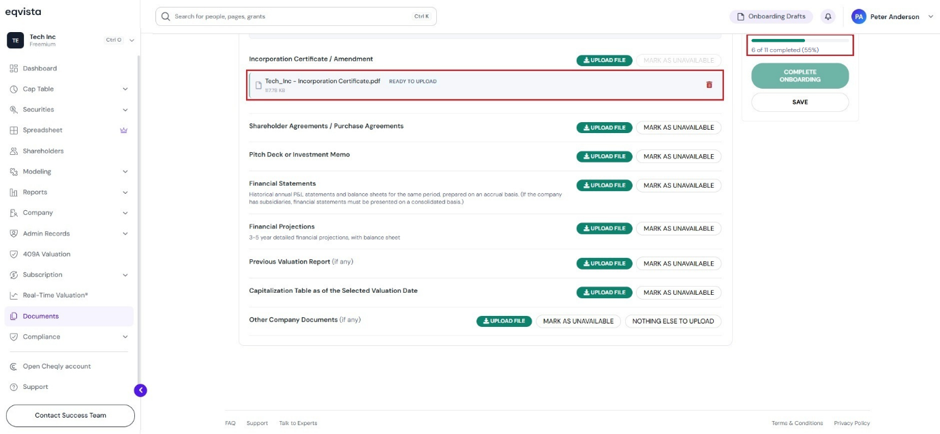The image size is (940, 434).
Task: Mark Pitch Deck as unavailable
Action: [x=679, y=156]
